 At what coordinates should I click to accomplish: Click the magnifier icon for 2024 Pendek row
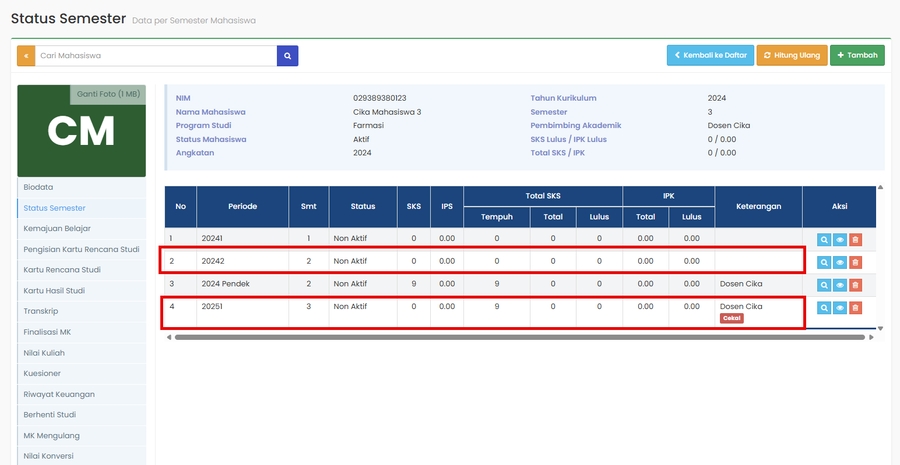pyautogui.click(x=824, y=285)
